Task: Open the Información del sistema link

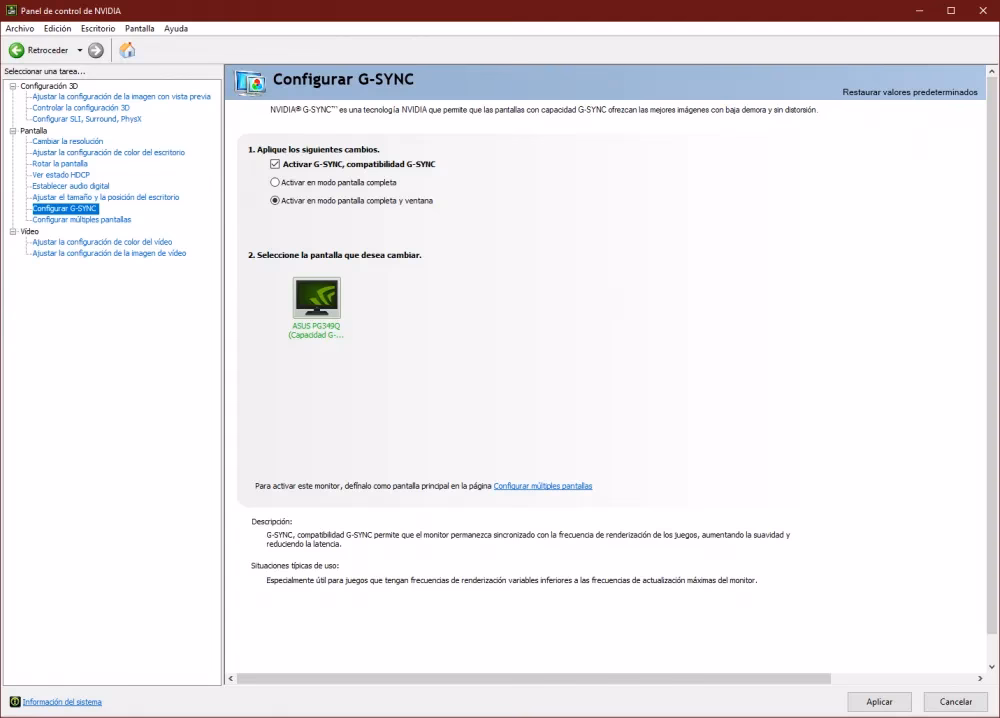Action: (62, 702)
